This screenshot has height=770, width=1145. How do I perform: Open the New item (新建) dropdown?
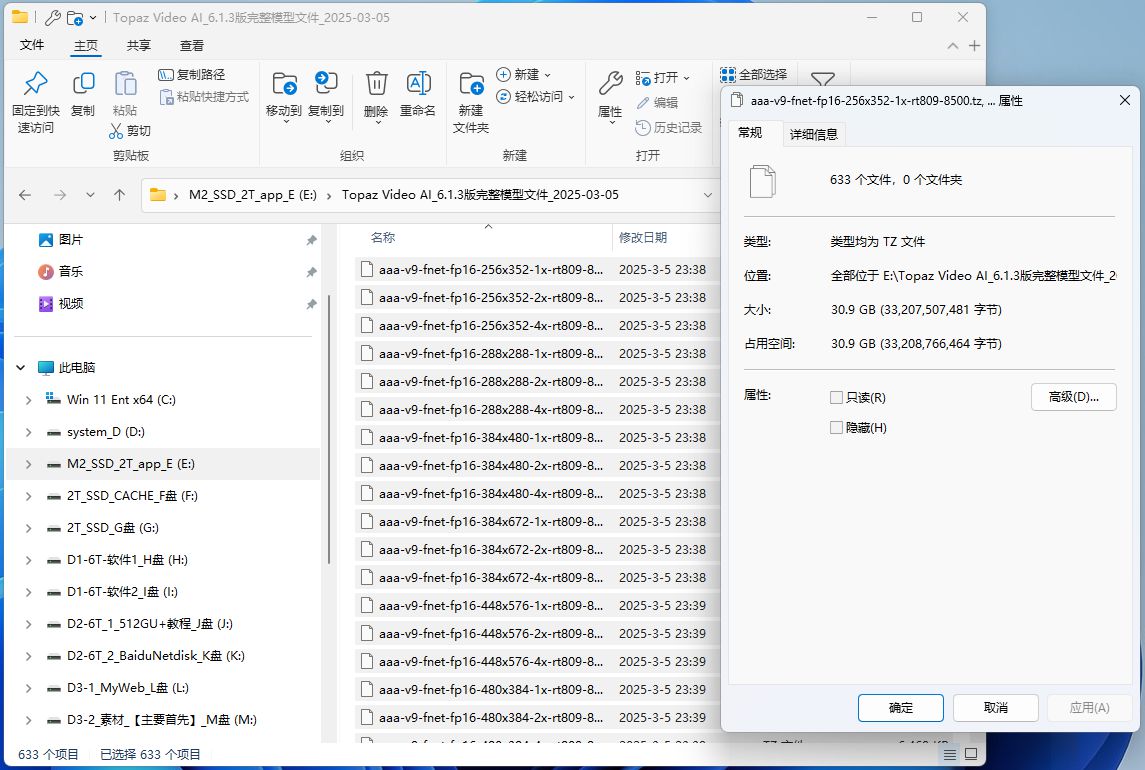pos(524,75)
